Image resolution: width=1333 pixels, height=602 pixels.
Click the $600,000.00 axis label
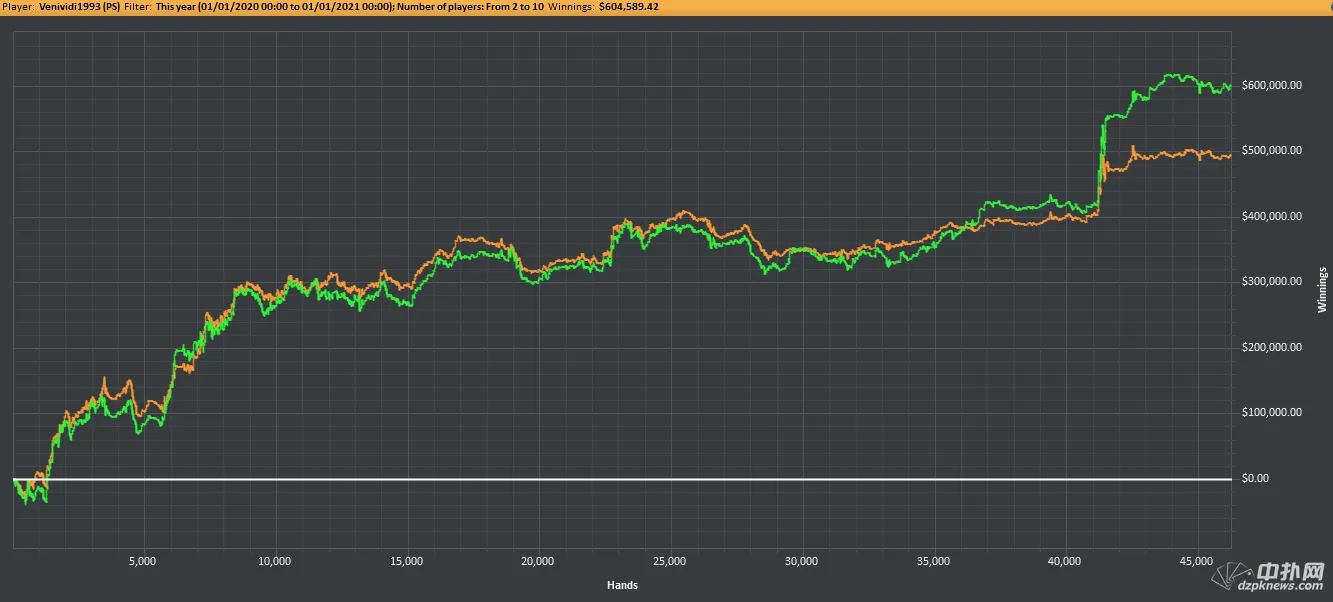click(1271, 86)
